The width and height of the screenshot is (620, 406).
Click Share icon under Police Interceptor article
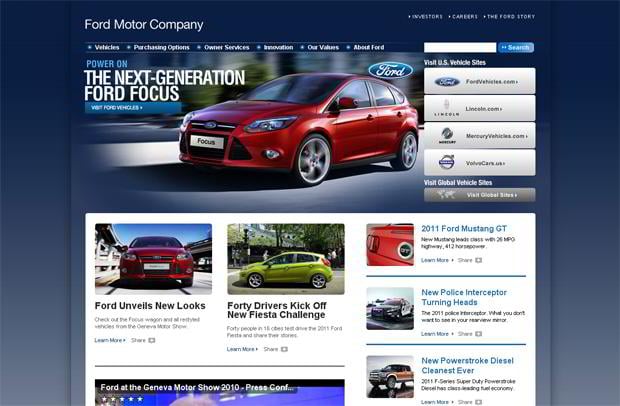[x=478, y=334]
